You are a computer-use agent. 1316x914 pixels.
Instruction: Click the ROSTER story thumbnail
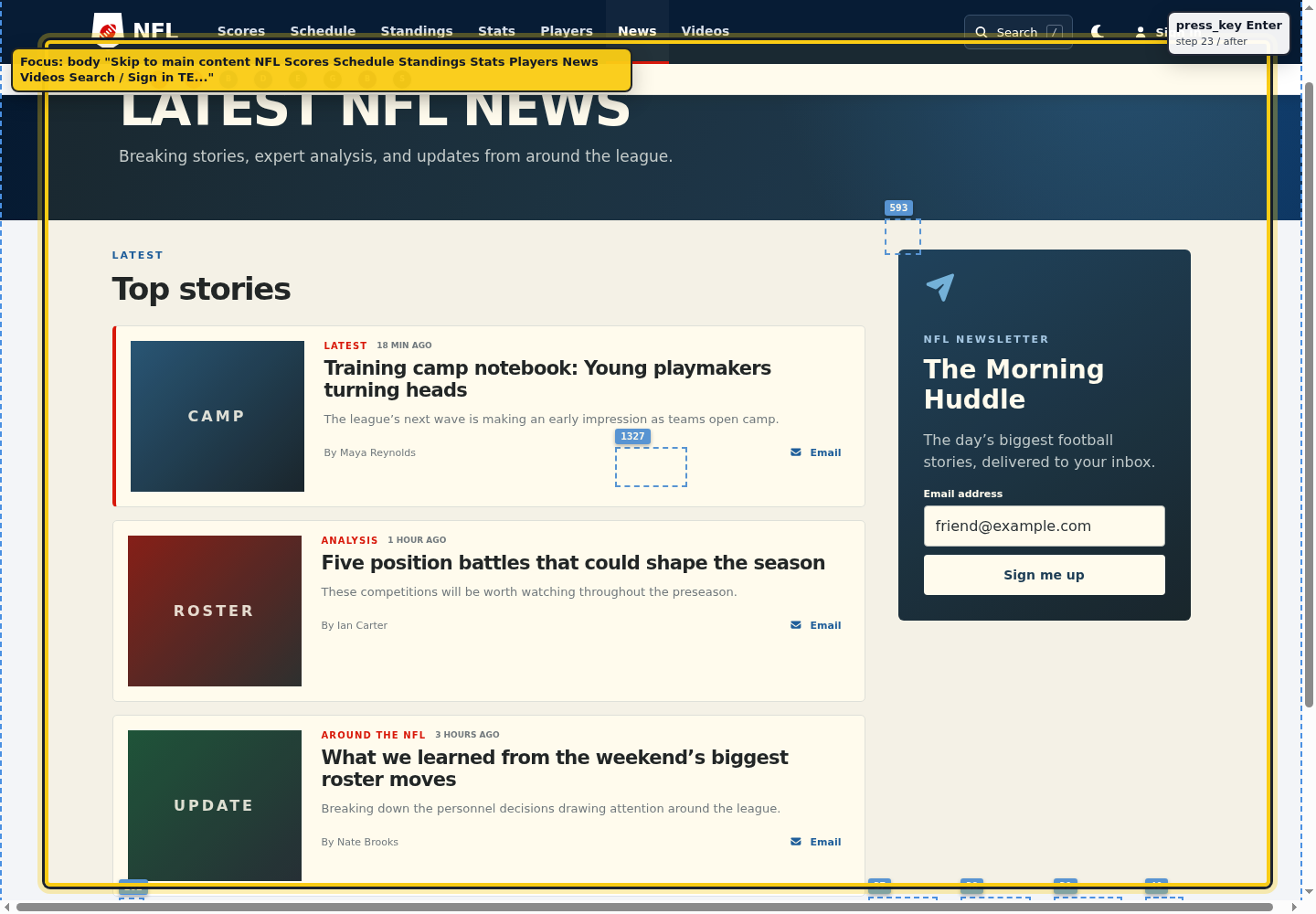pos(215,611)
